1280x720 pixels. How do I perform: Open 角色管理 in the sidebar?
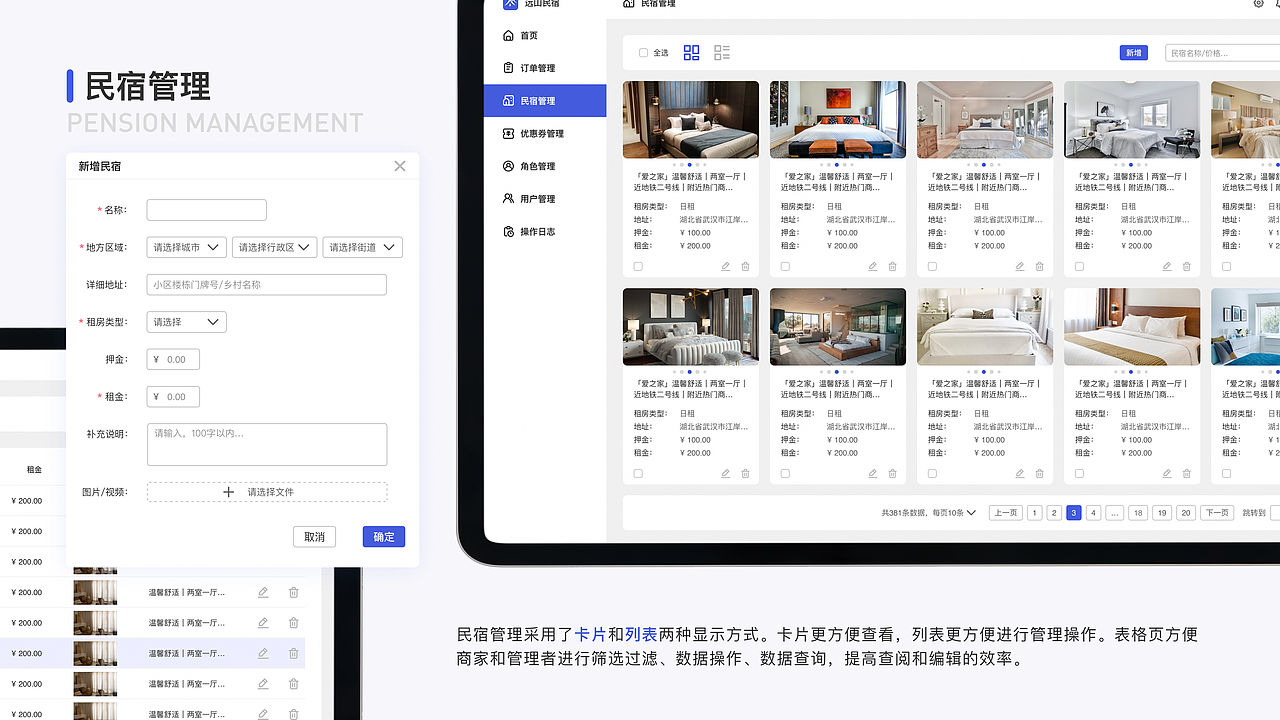pos(545,166)
